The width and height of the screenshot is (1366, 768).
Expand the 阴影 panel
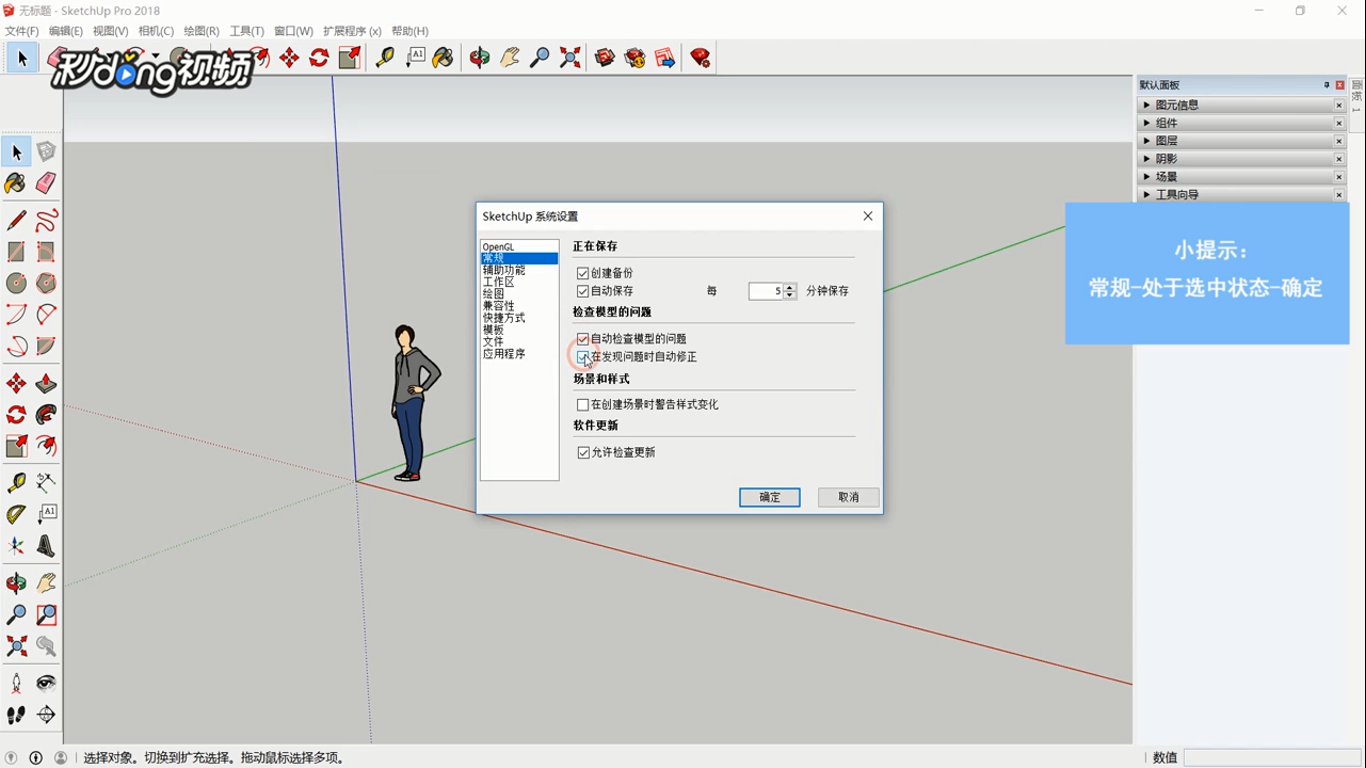pyautogui.click(x=1241, y=159)
